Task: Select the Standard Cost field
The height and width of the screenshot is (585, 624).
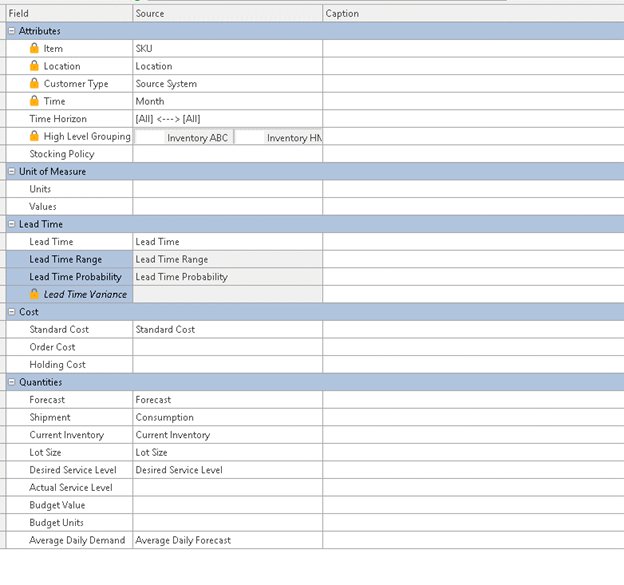Action: click(x=69, y=329)
